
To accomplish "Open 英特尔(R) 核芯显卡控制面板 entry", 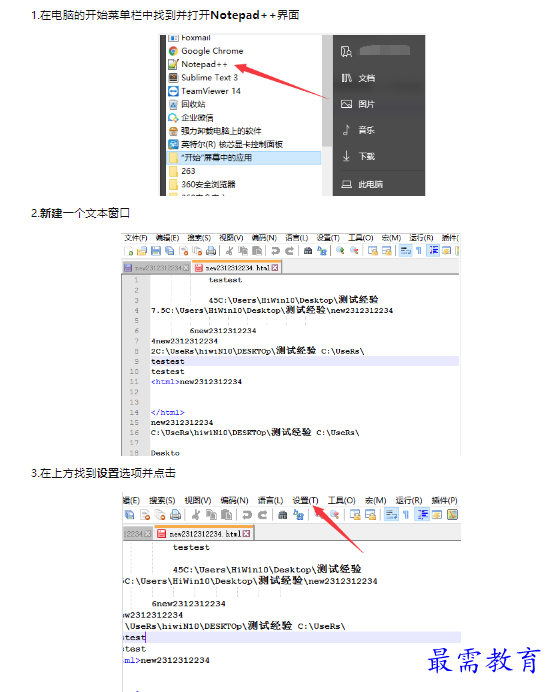I will [x=226, y=144].
